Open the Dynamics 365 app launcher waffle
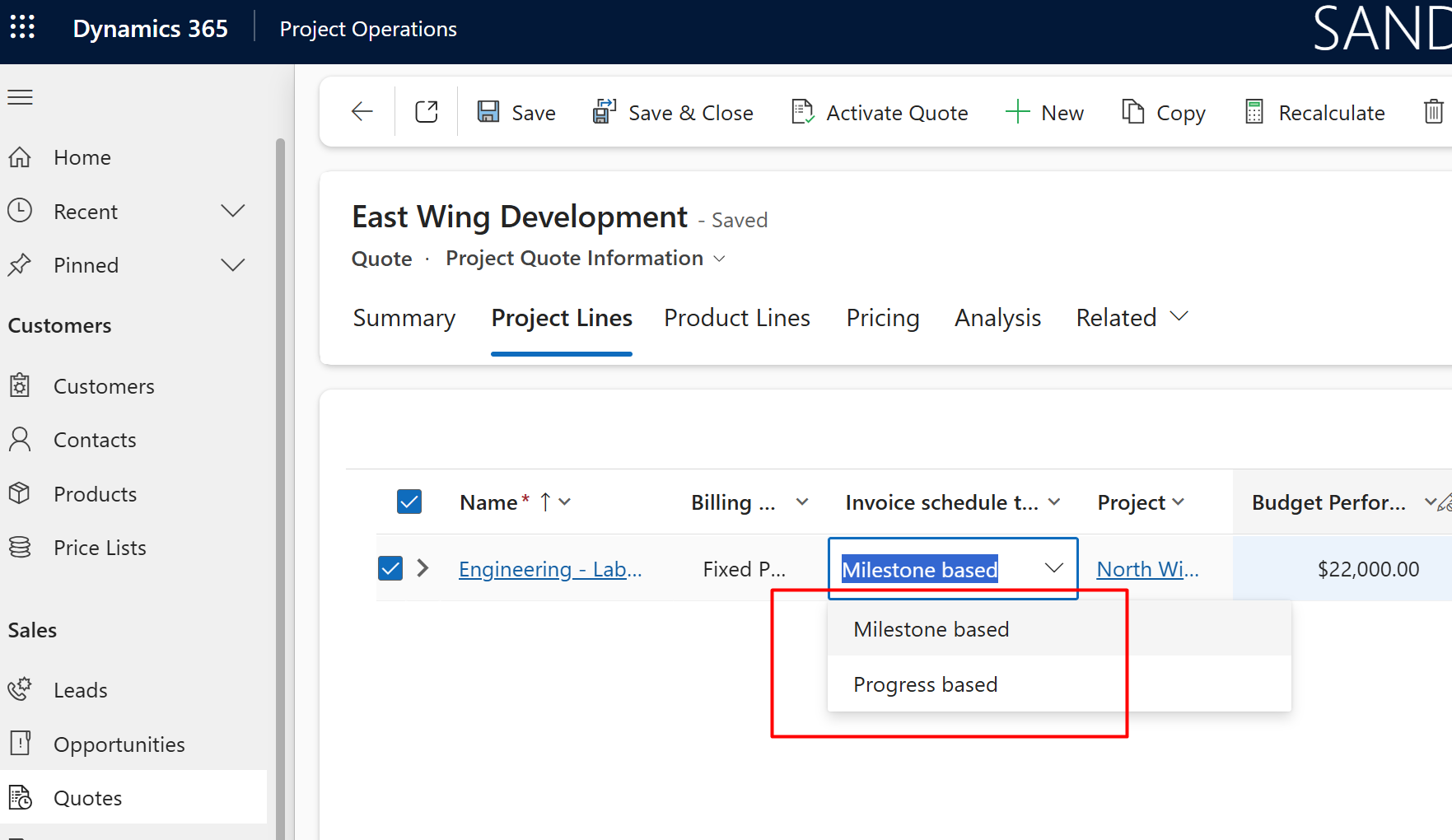The width and height of the screenshot is (1452, 840). point(22,26)
